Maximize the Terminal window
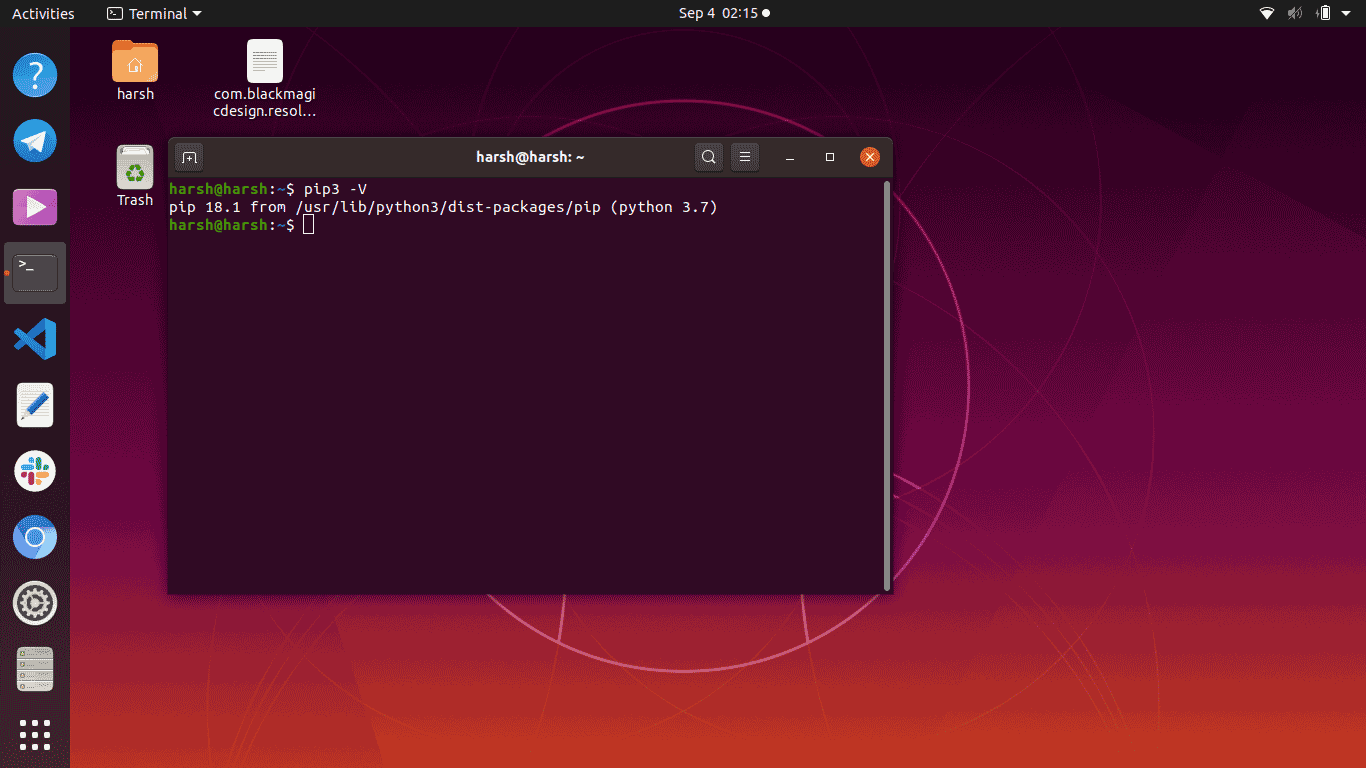The image size is (1366, 768). coord(830,157)
